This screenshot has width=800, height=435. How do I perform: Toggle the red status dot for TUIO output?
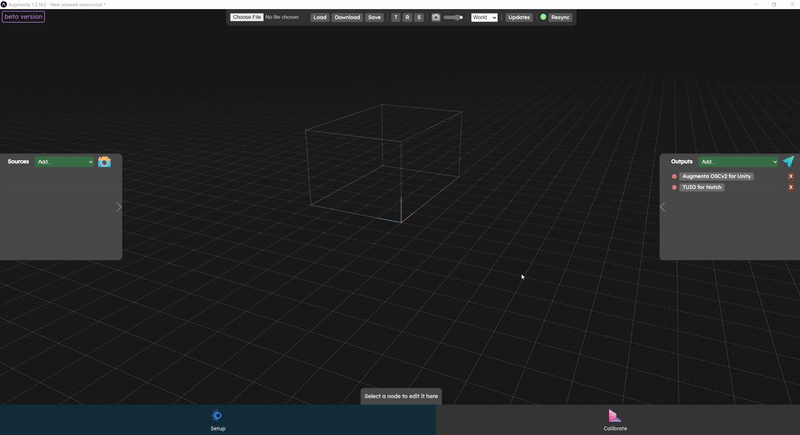coord(674,187)
